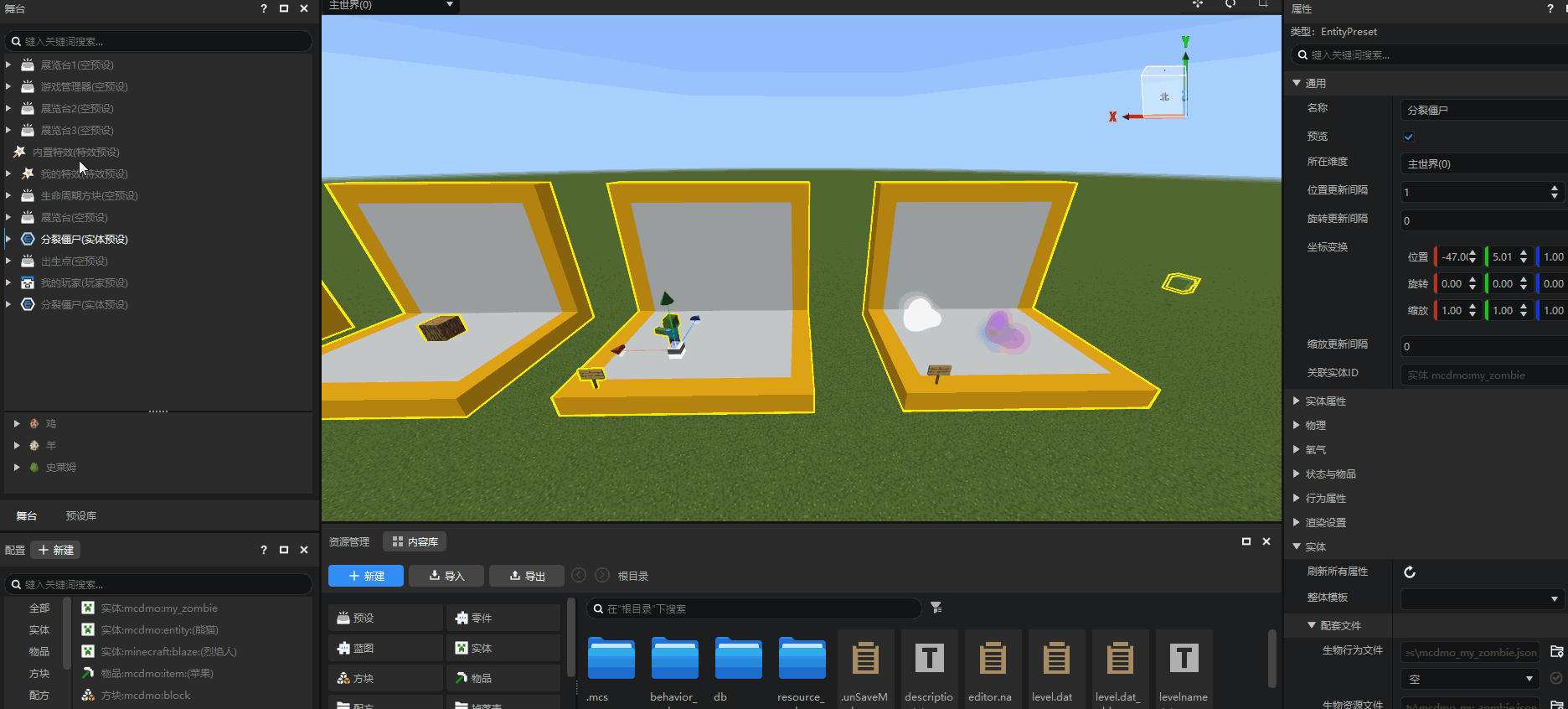Screen dimensions: 1568x709
Task: Click the 内置特效 star effect icon
Action: 19,152
